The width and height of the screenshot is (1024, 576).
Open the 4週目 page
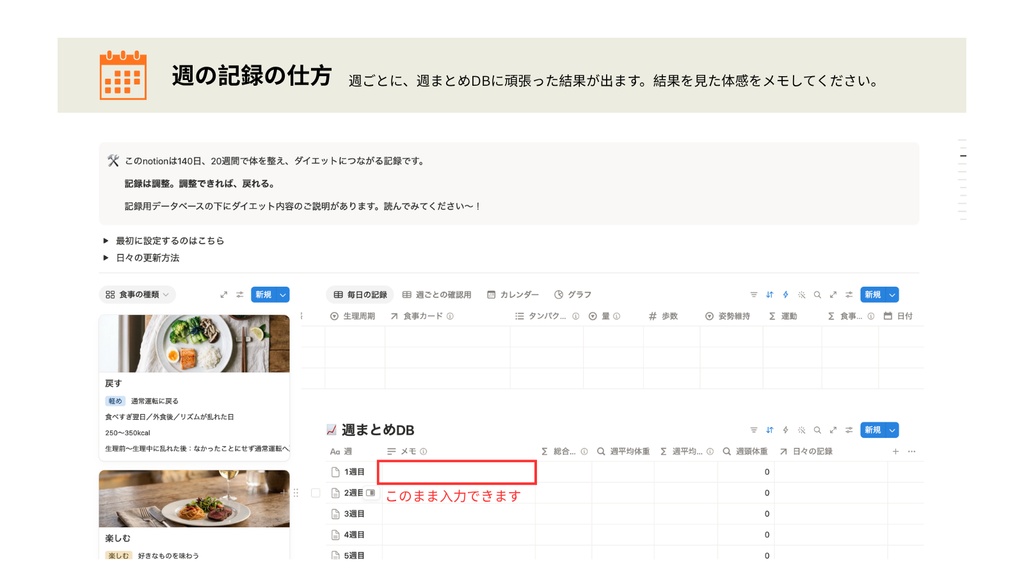click(x=354, y=535)
